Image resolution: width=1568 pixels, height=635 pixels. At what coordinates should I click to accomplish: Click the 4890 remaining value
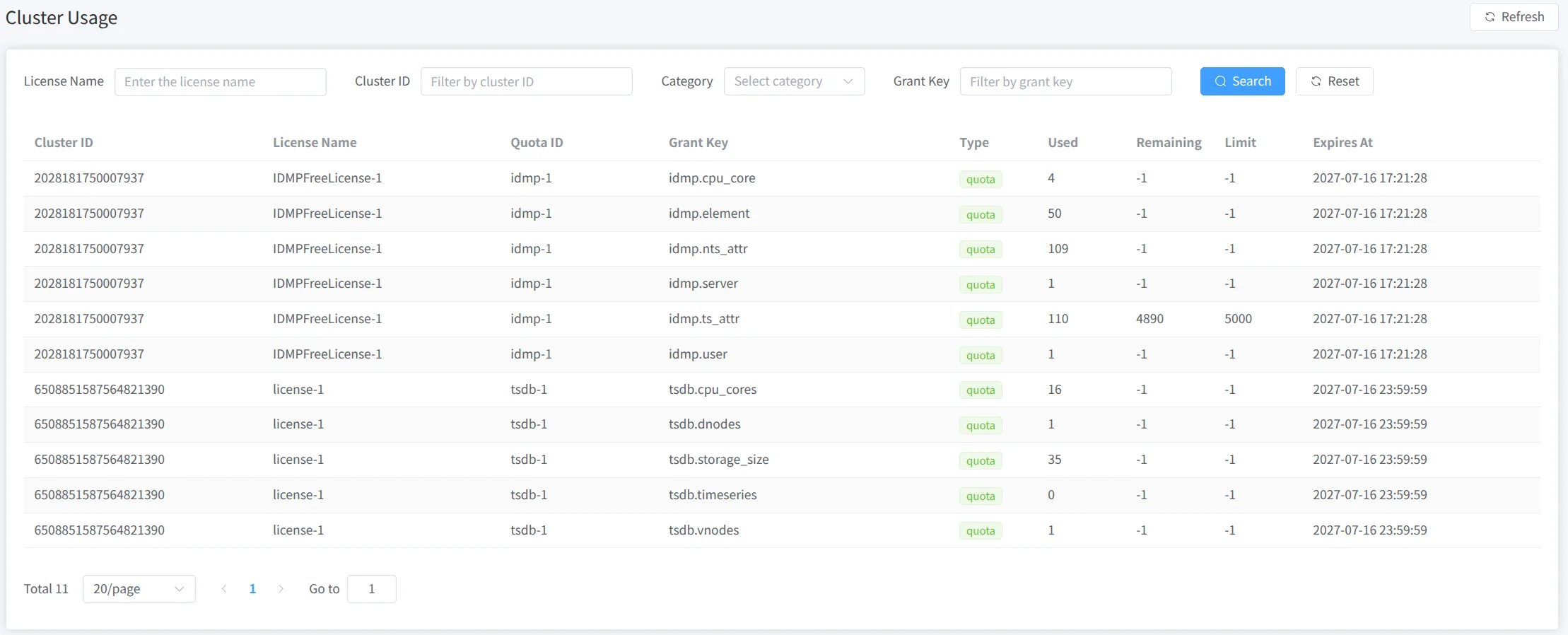click(1149, 319)
